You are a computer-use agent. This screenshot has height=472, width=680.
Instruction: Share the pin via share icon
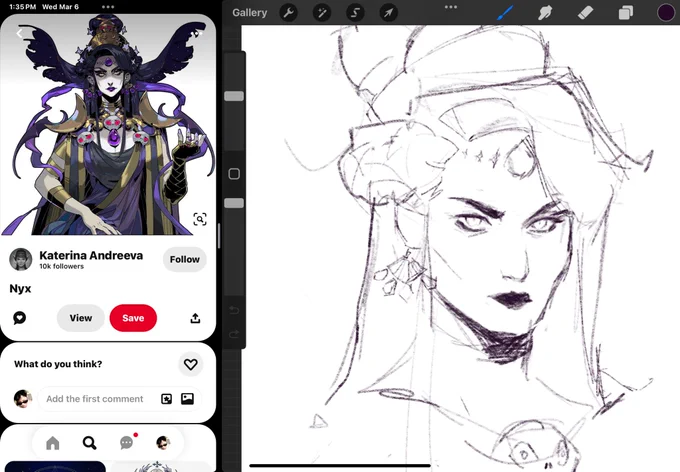point(195,318)
